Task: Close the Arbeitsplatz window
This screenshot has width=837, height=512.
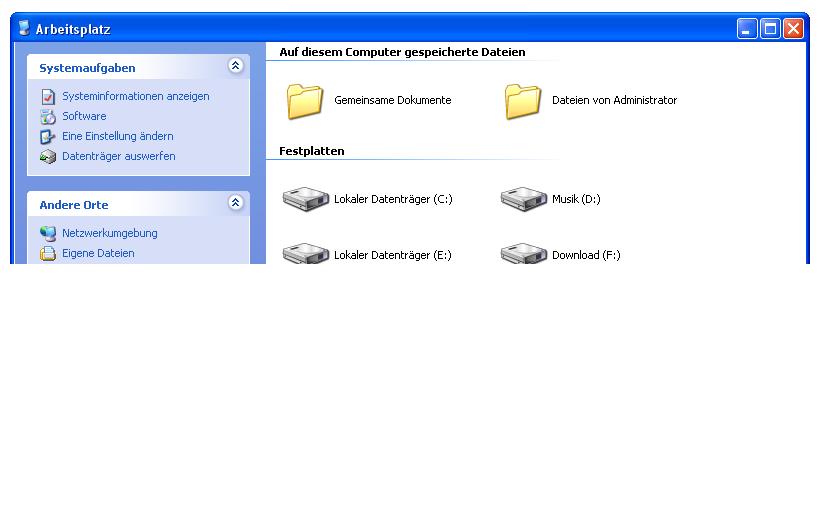Action: click(793, 28)
